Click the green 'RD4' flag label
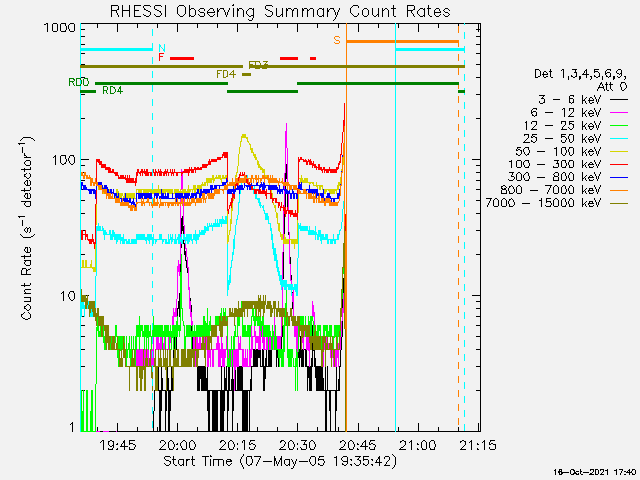 (x=112, y=91)
